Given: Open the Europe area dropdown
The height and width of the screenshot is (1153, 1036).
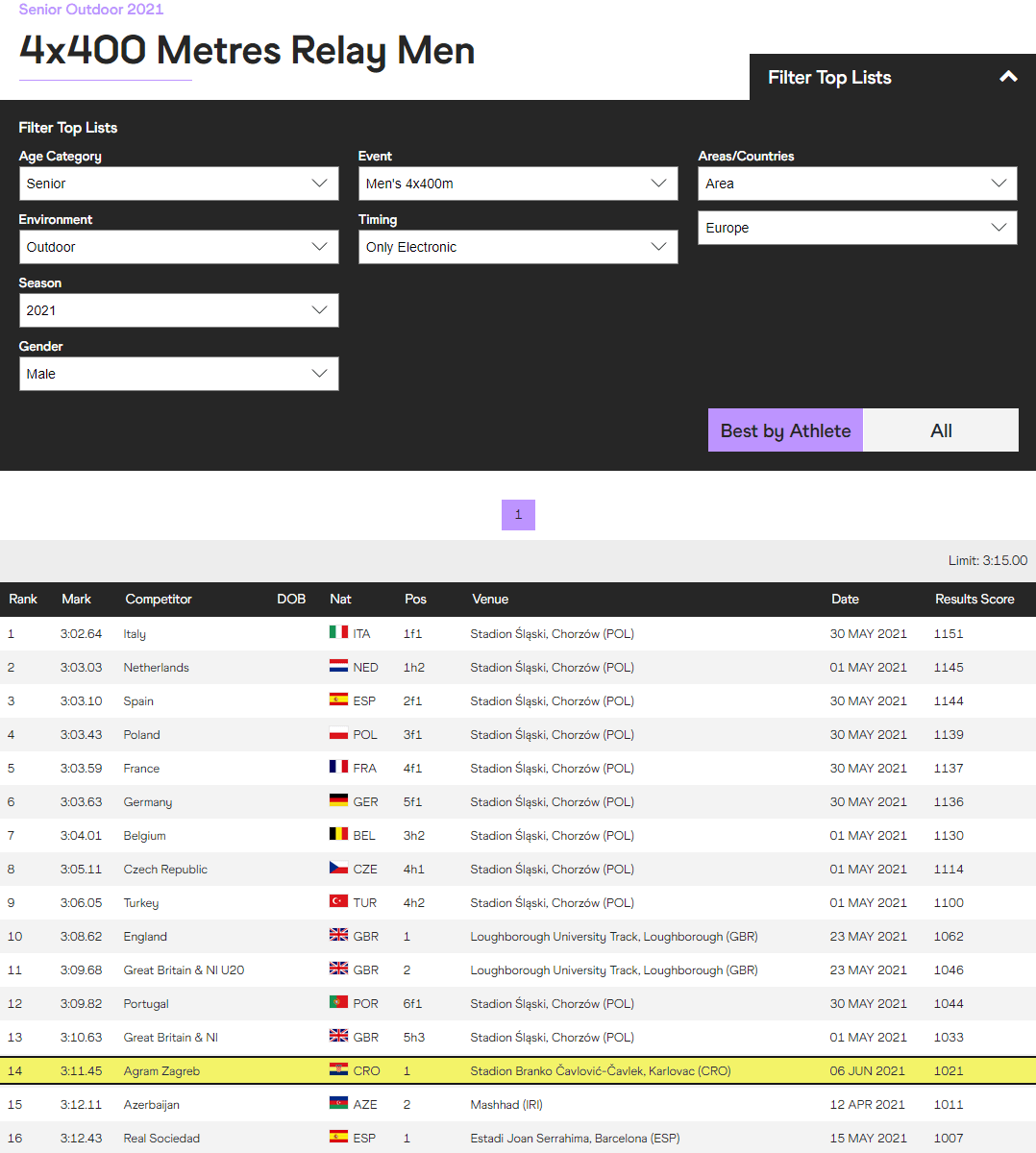Looking at the screenshot, I should click(x=857, y=228).
